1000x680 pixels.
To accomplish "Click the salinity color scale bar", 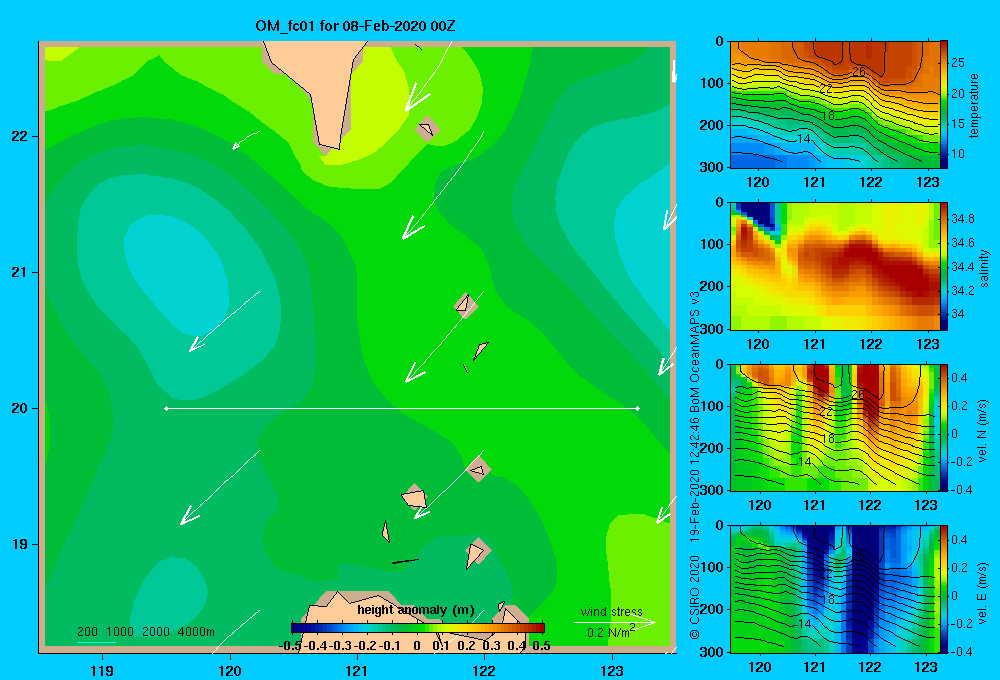I will [944, 266].
